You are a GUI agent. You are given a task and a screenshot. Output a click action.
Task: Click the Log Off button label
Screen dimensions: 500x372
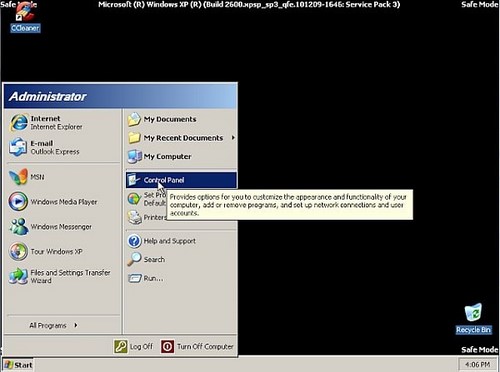[141, 347]
